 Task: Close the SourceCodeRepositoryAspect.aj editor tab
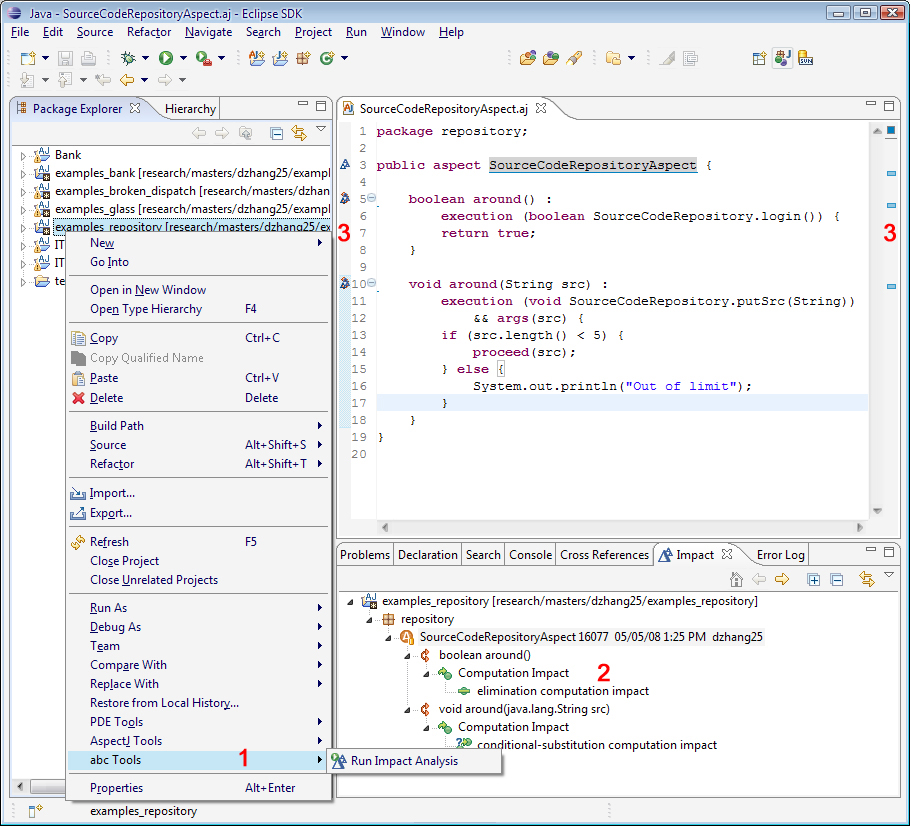(541, 108)
